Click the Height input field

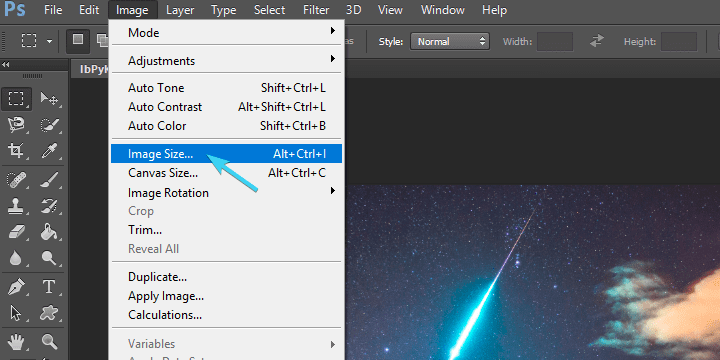(x=679, y=41)
